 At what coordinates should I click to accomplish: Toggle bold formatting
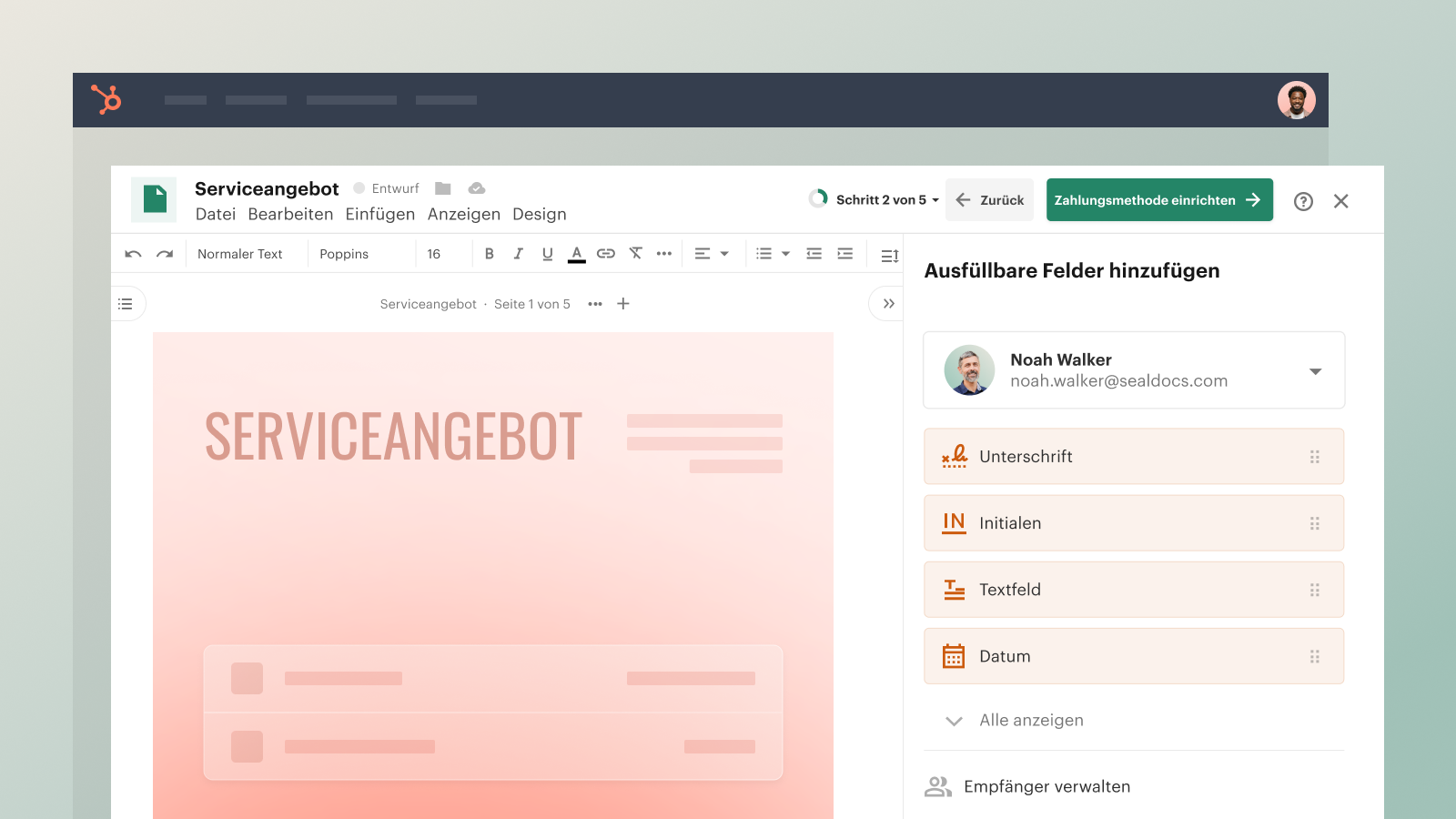tap(490, 254)
